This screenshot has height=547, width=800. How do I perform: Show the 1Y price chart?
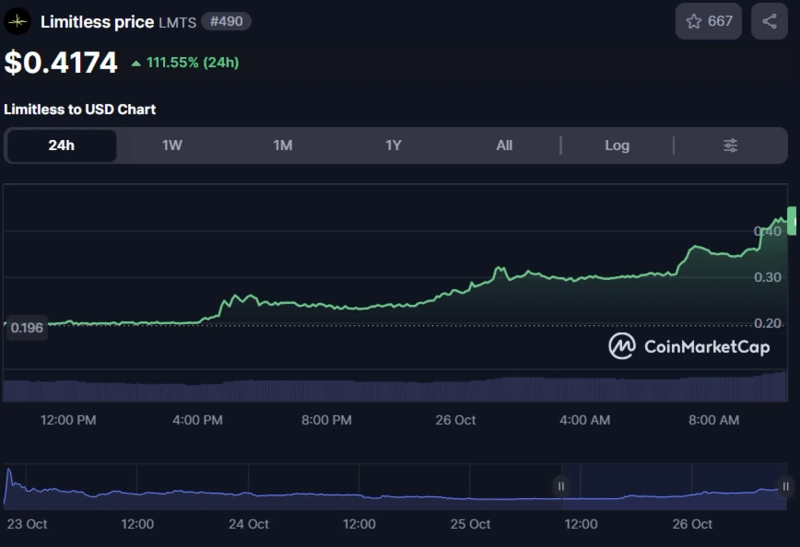[x=394, y=146]
